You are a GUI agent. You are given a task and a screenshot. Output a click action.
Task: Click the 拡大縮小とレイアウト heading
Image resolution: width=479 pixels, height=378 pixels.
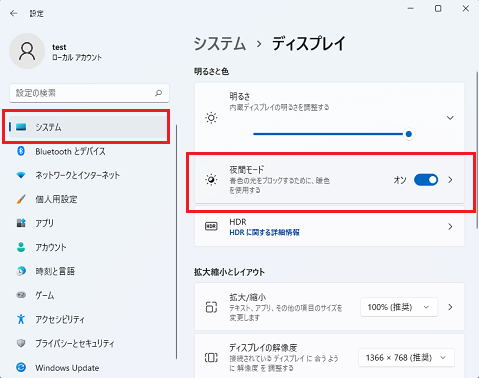tap(229, 272)
